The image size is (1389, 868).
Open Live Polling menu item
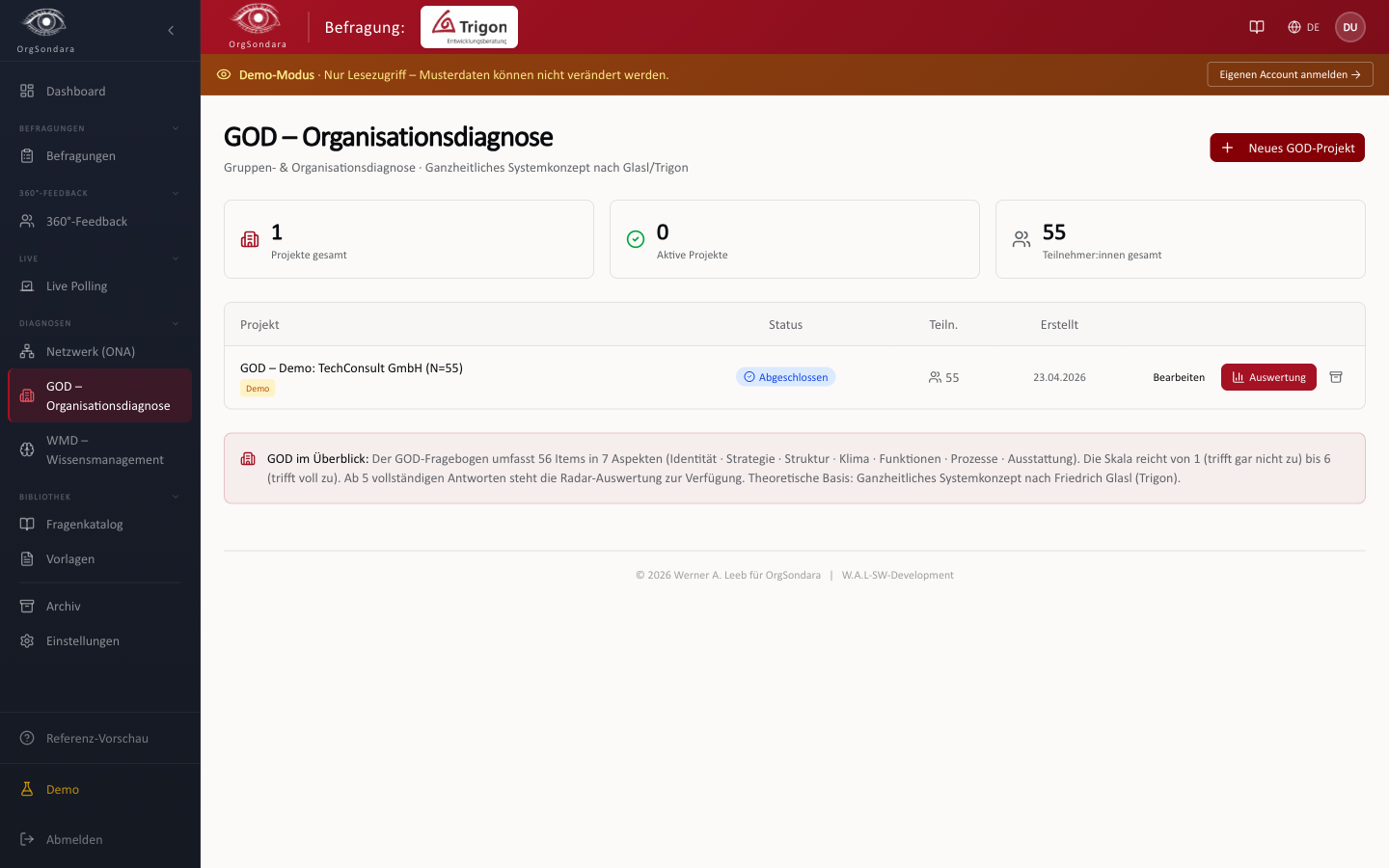100,285
